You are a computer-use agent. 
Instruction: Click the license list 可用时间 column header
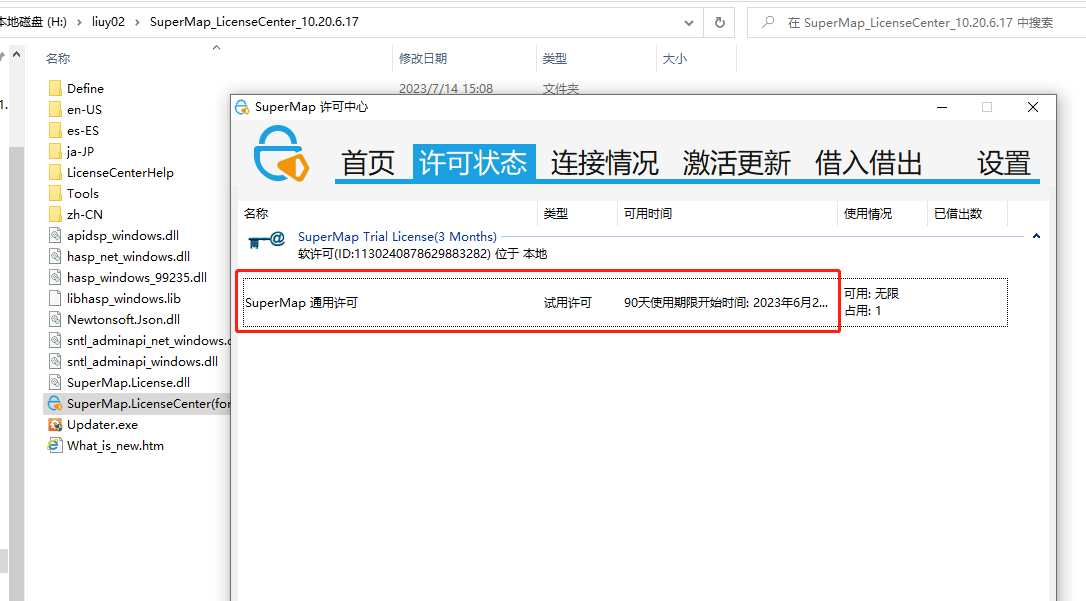[727, 214]
